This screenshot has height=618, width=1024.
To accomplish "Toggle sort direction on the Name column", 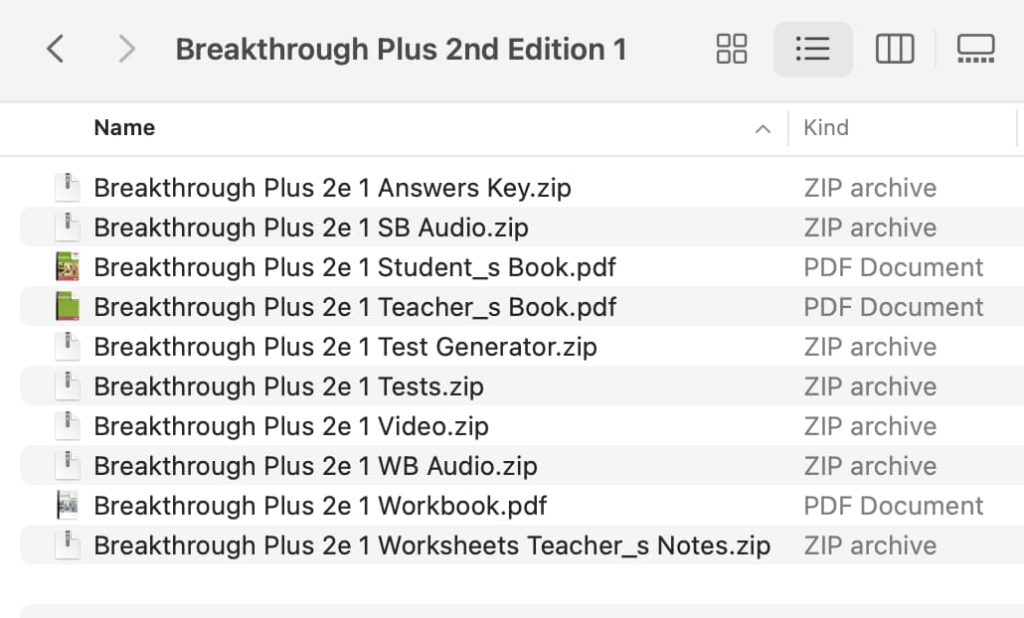I will point(763,128).
